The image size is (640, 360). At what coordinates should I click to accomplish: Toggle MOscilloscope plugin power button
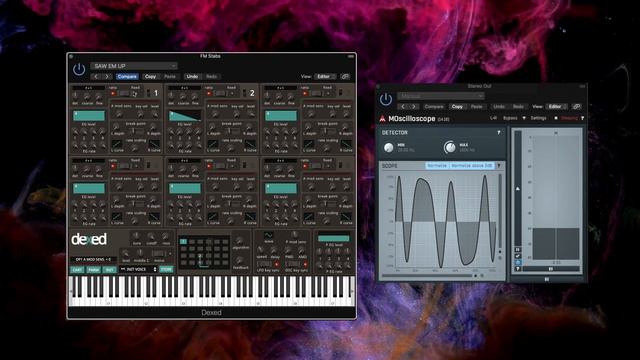(x=386, y=99)
